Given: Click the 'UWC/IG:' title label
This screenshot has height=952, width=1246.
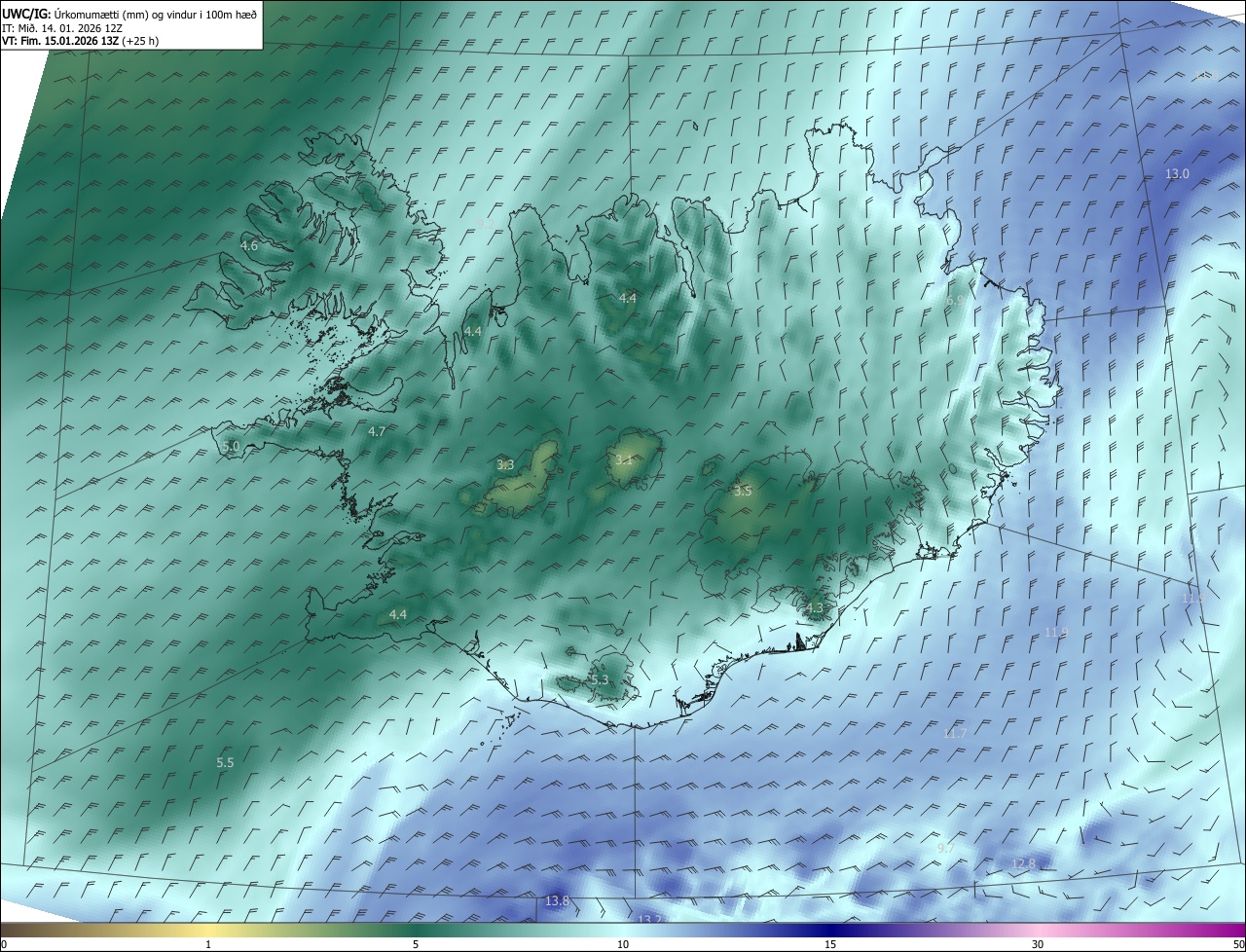Looking at the screenshot, I should (26, 14).
